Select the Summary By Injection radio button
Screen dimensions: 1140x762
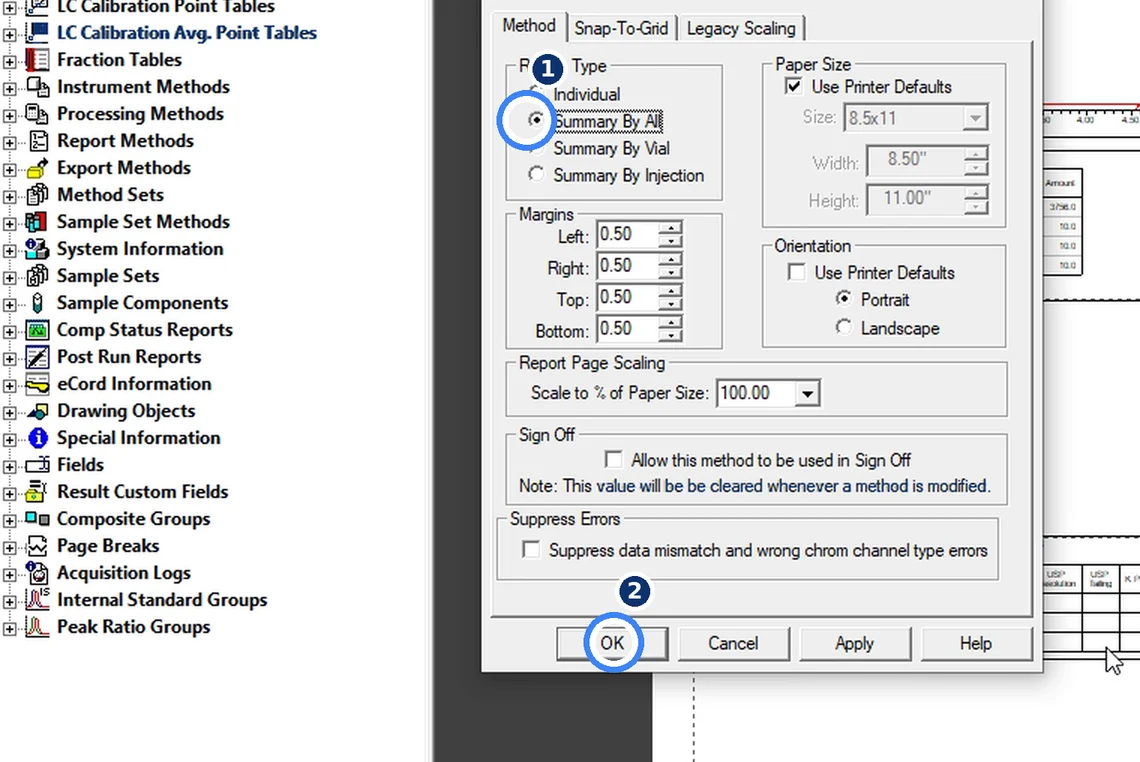(x=536, y=175)
